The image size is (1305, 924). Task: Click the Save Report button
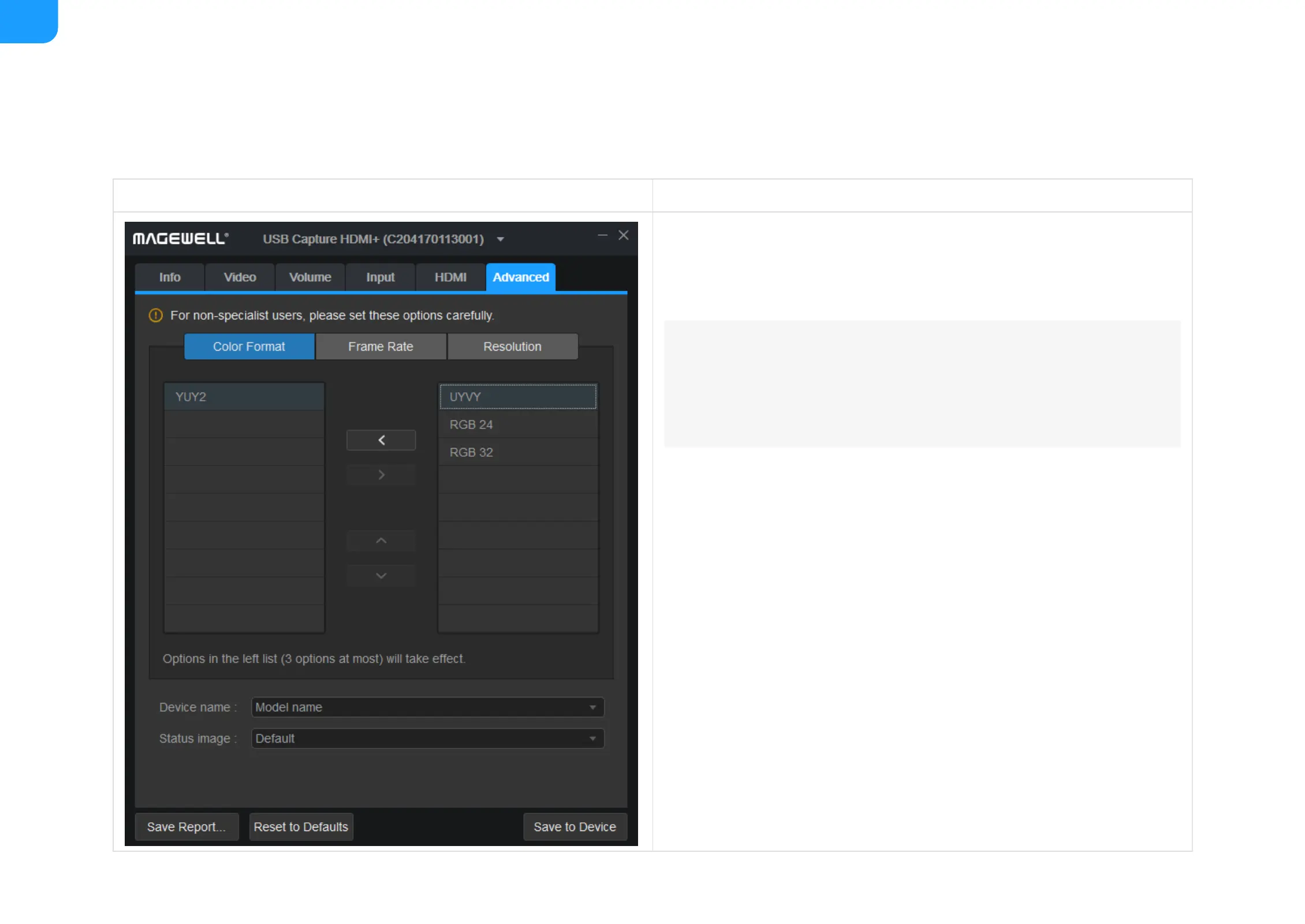[x=187, y=826]
